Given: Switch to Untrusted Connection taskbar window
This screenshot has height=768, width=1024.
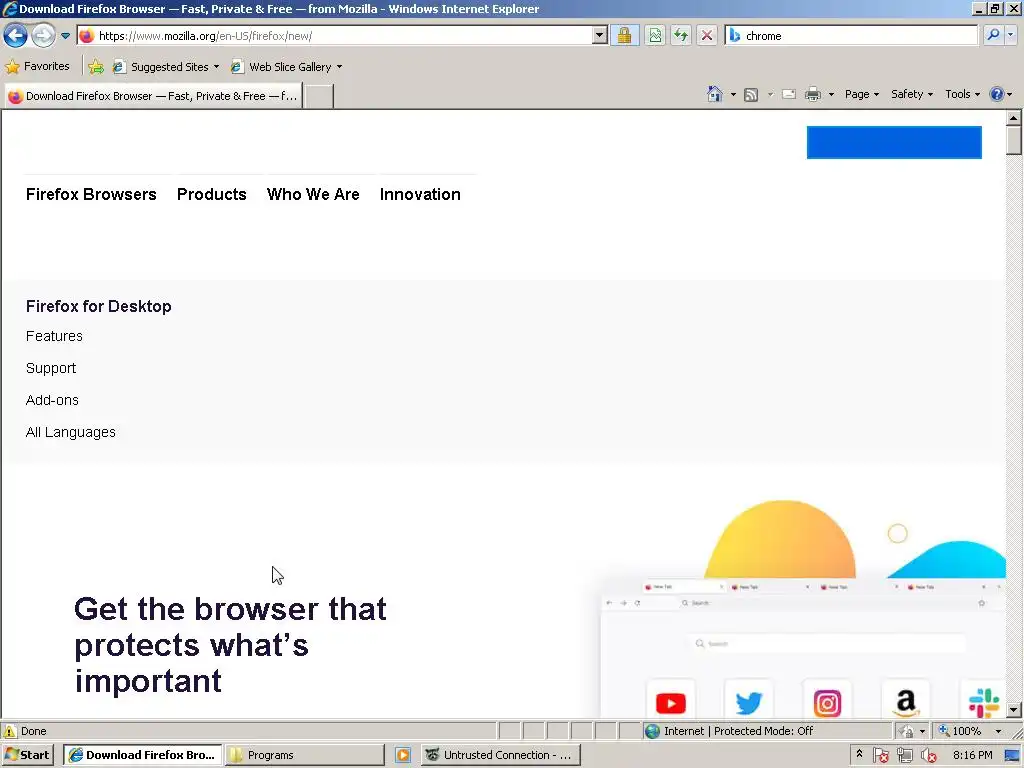Looking at the screenshot, I should point(499,755).
